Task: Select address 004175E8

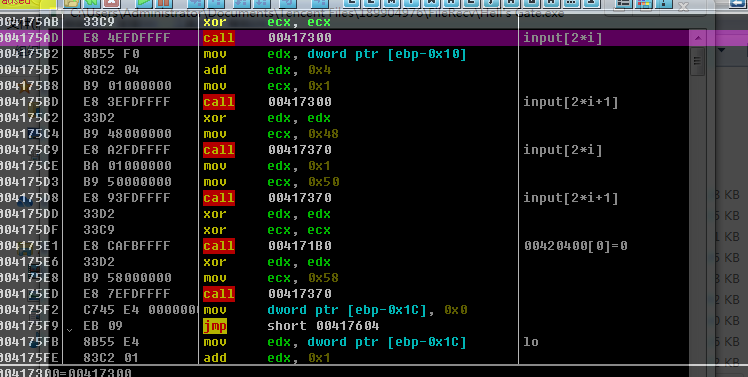Action: 29,278
